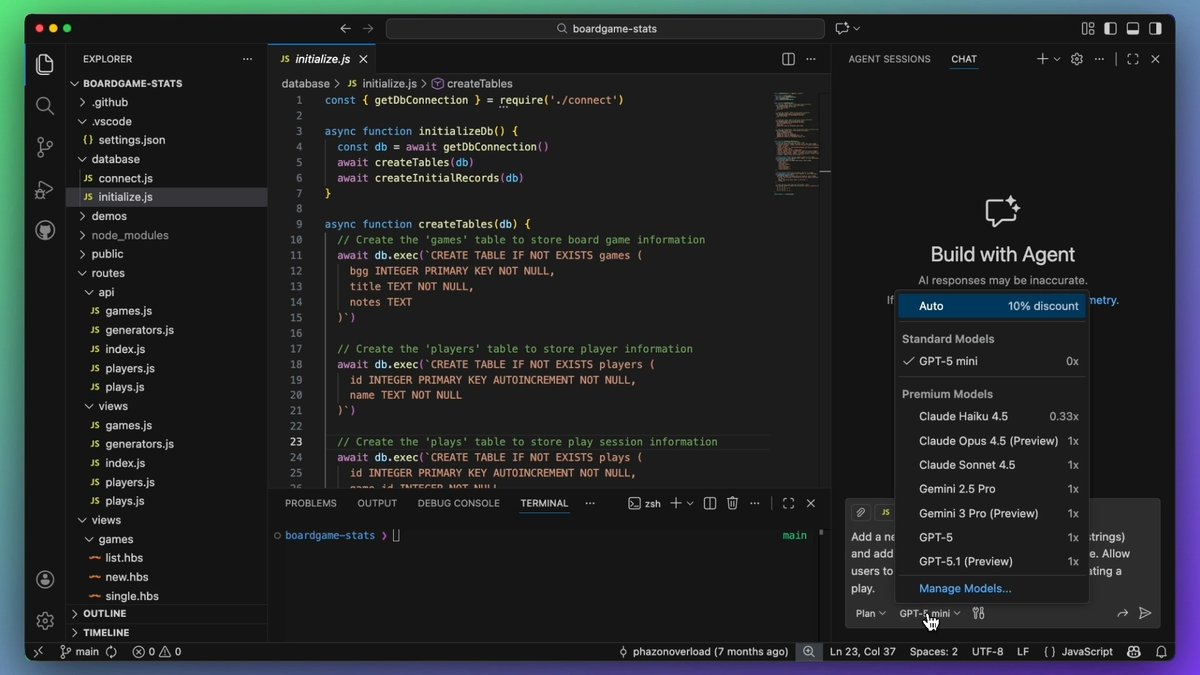Go forward using the title bar arrow
Viewport: 1200px width, 675px height.
coord(368,29)
